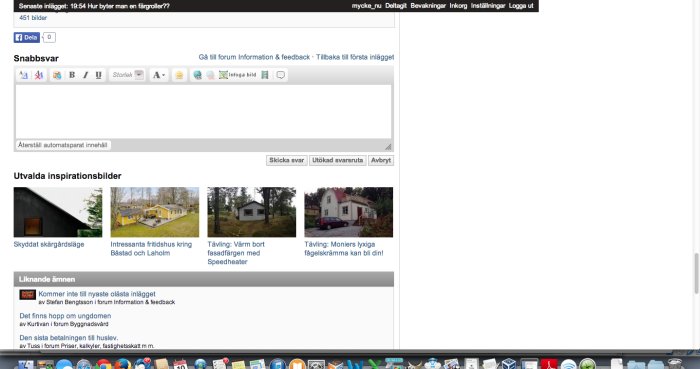Toggle italic formatting
Image resolution: width=700 pixels, height=369 pixels.
click(85, 75)
